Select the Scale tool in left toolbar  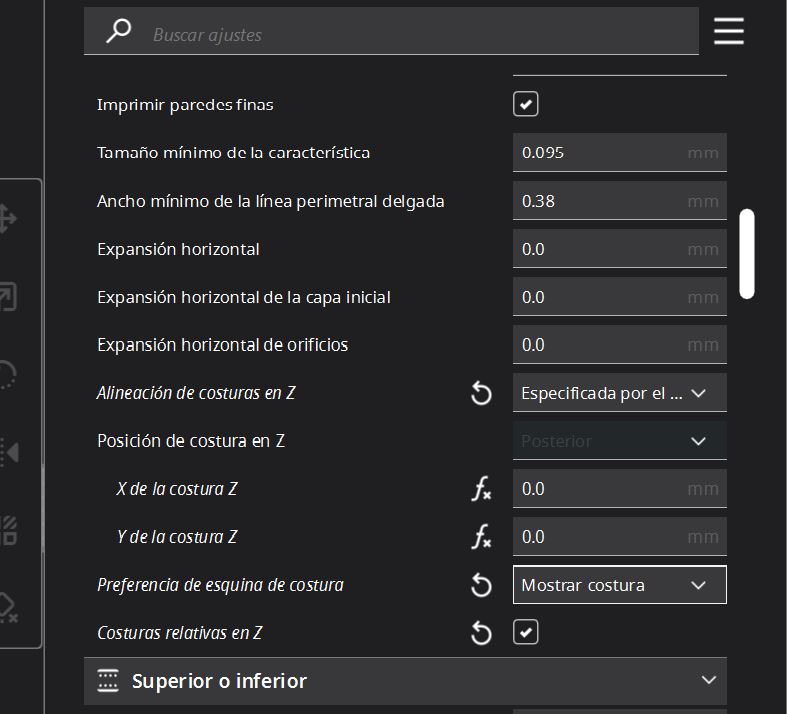point(8,297)
